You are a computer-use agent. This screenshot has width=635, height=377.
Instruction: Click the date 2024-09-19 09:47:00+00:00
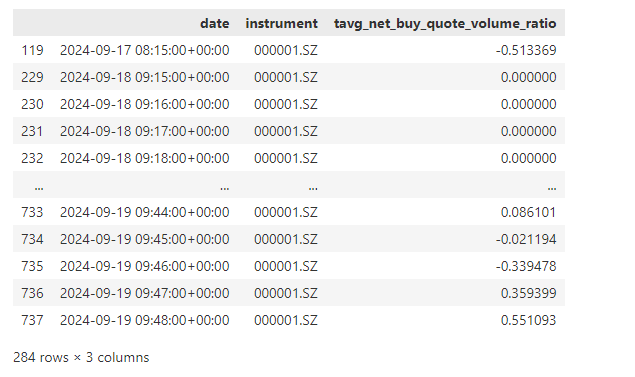pyautogui.click(x=145, y=293)
